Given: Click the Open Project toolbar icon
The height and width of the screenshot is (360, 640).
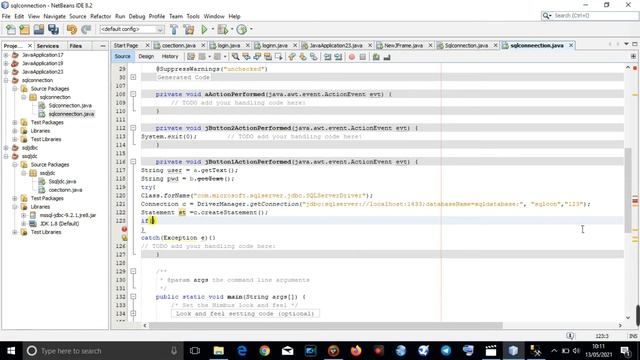Looking at the screenshot, I should click(39, 29).
